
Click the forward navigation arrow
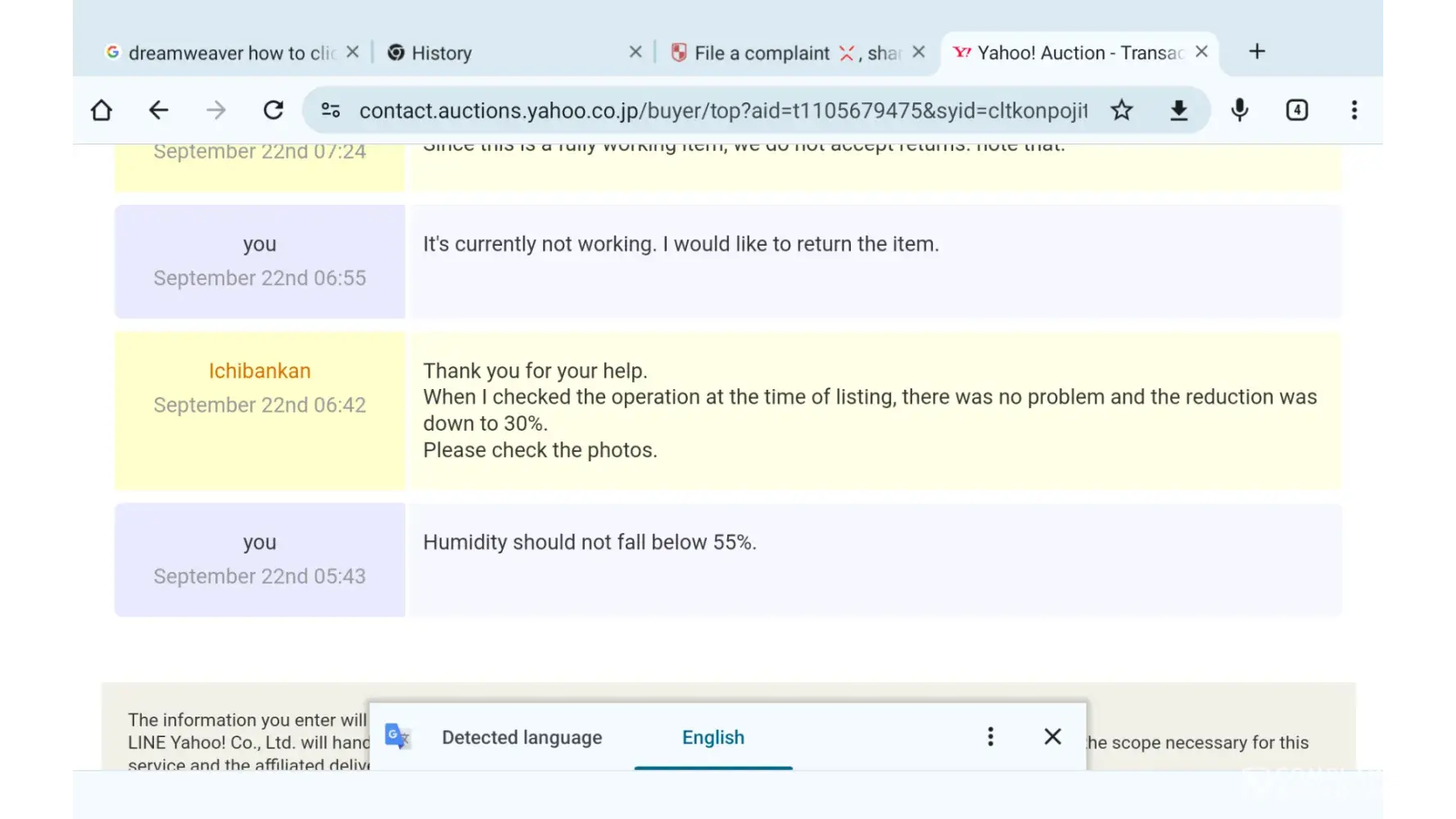[x=216, y=111]
